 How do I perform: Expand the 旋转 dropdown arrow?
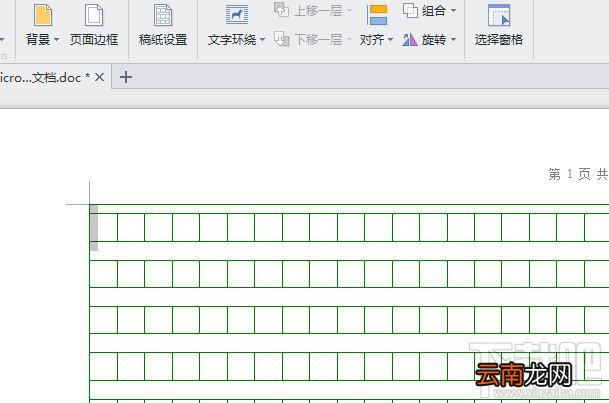point(453,40)
